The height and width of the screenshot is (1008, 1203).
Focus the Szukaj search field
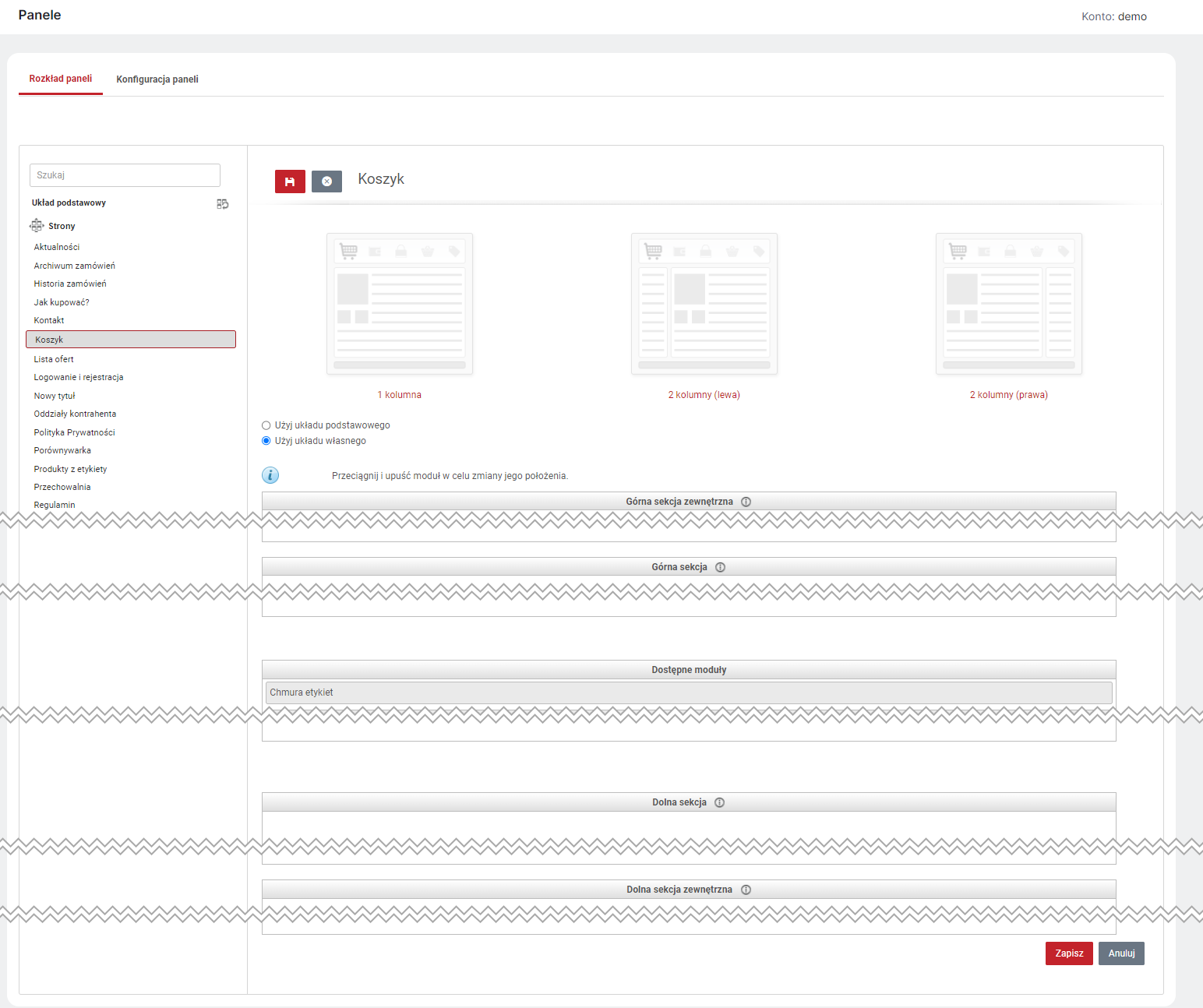click(125, 175)
